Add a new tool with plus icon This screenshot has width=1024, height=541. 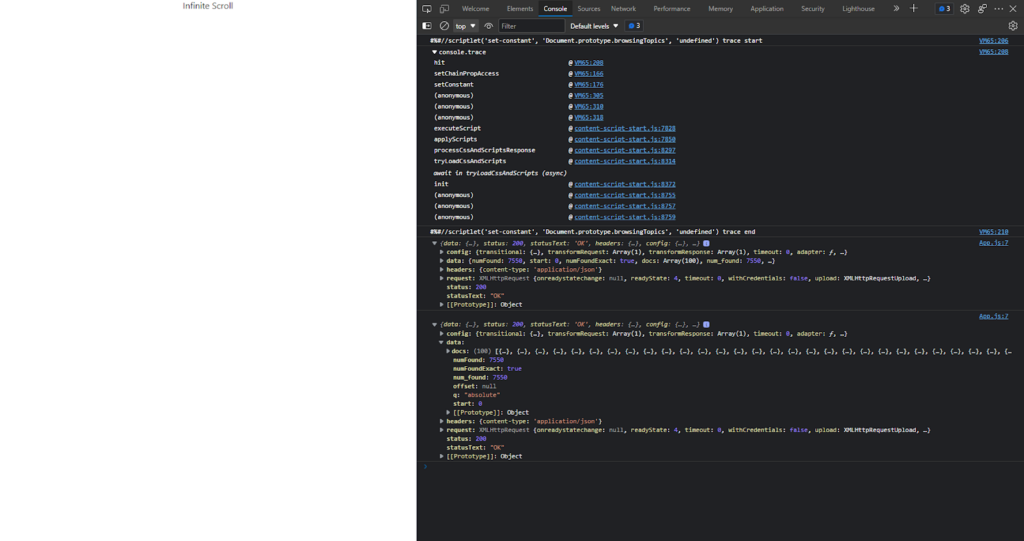914,8
